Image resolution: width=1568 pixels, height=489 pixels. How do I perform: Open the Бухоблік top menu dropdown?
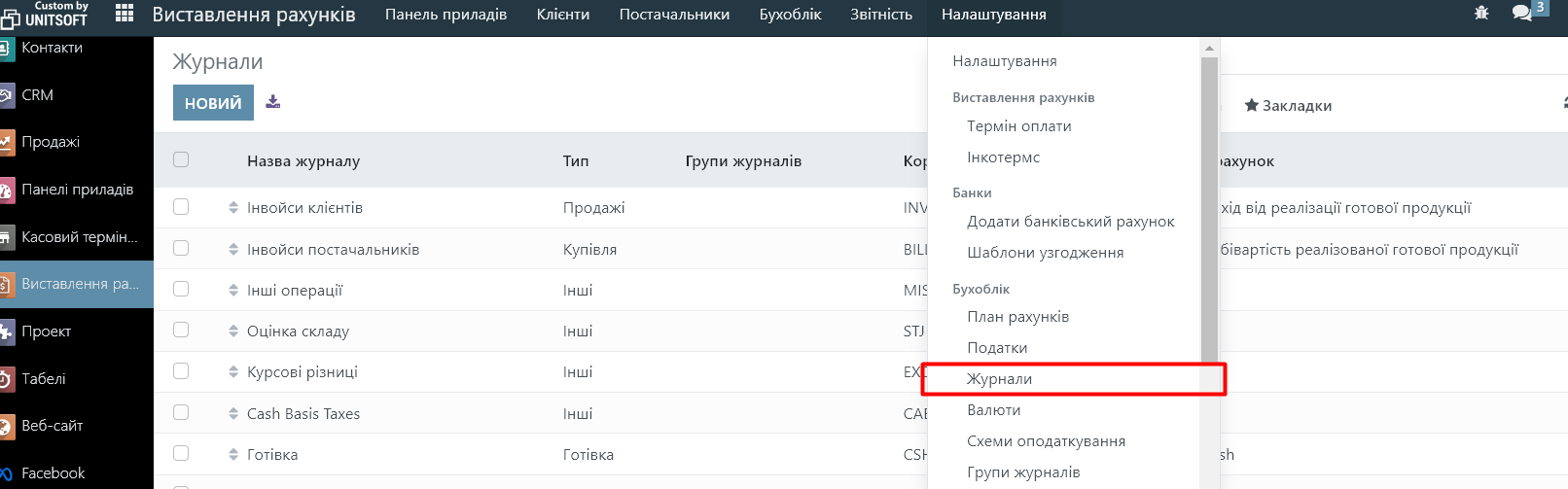coord(790,15)
